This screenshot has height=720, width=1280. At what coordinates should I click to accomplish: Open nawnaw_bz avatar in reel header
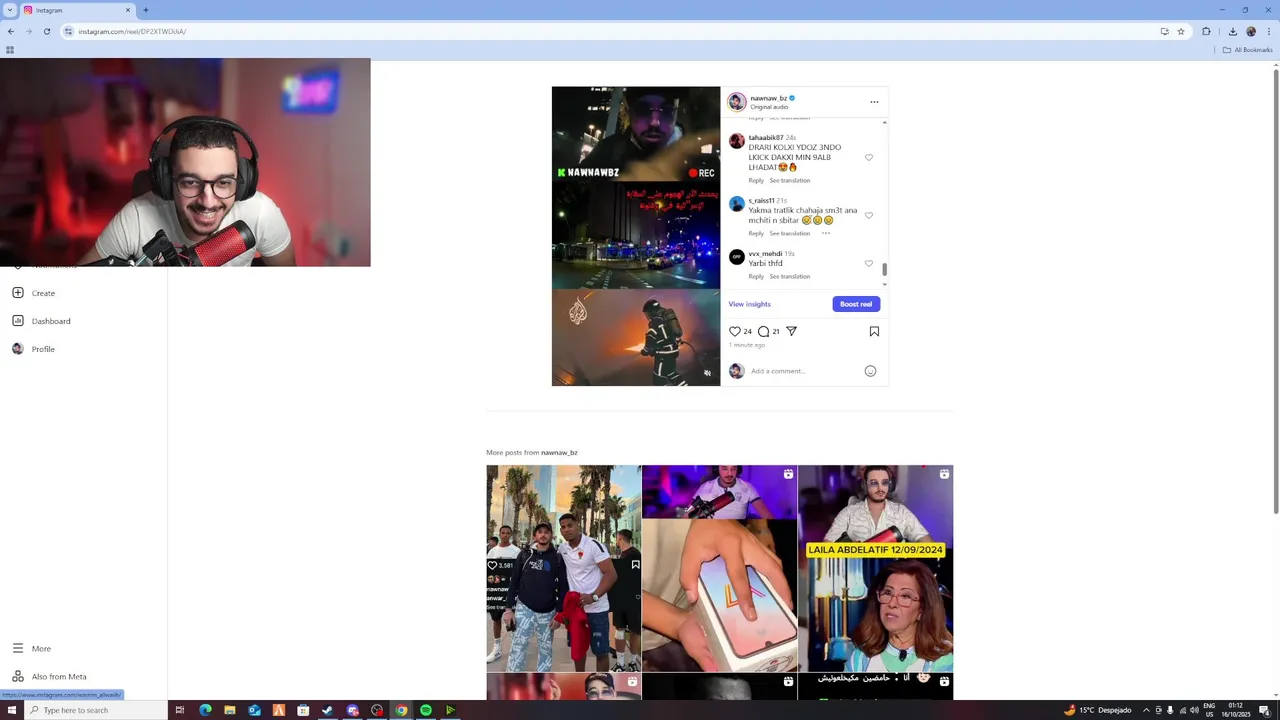tap(737, 101)
